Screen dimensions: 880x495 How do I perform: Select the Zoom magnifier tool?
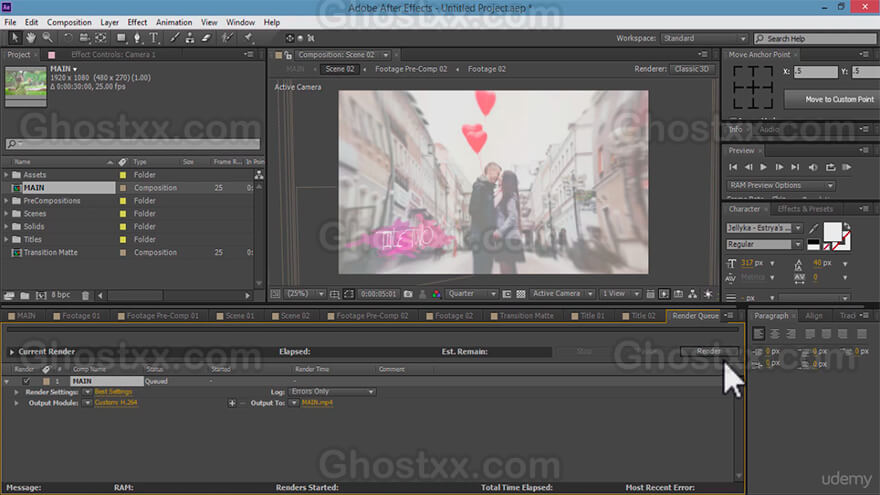click(48, 38)
